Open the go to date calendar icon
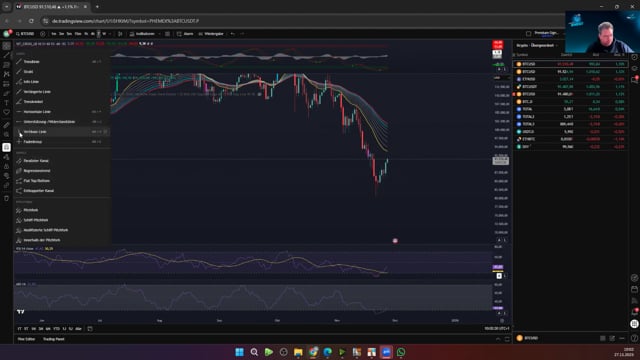This screenshot has width=640, height=360. pos(90,329)
